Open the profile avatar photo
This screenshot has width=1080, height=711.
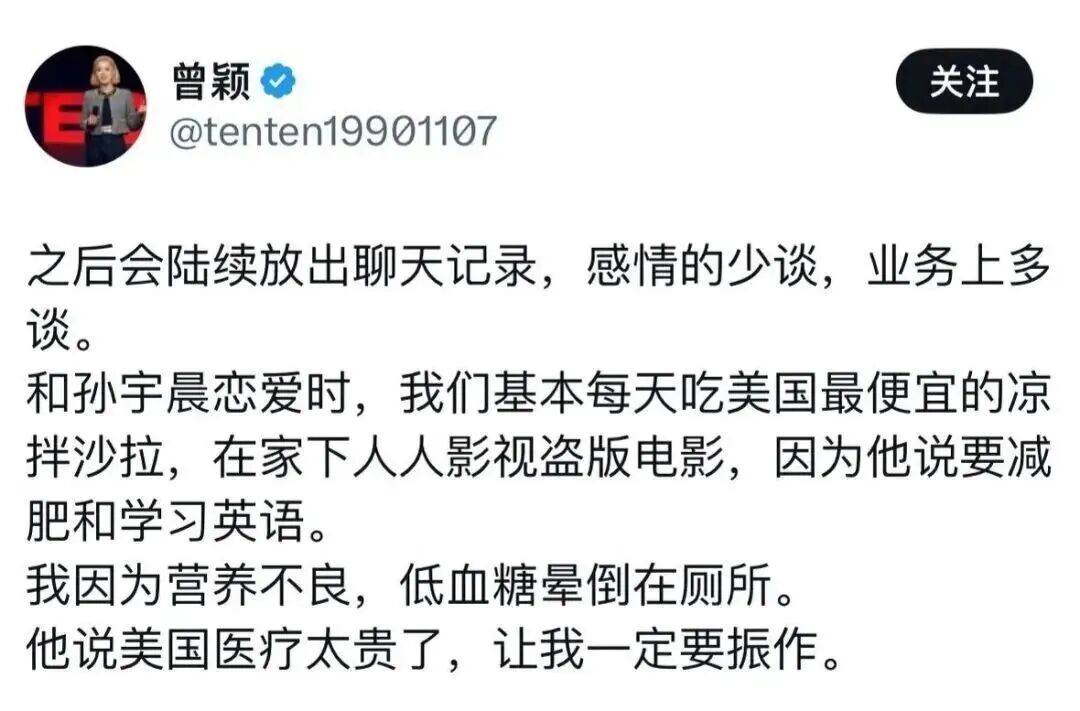[x=85, y=106]
